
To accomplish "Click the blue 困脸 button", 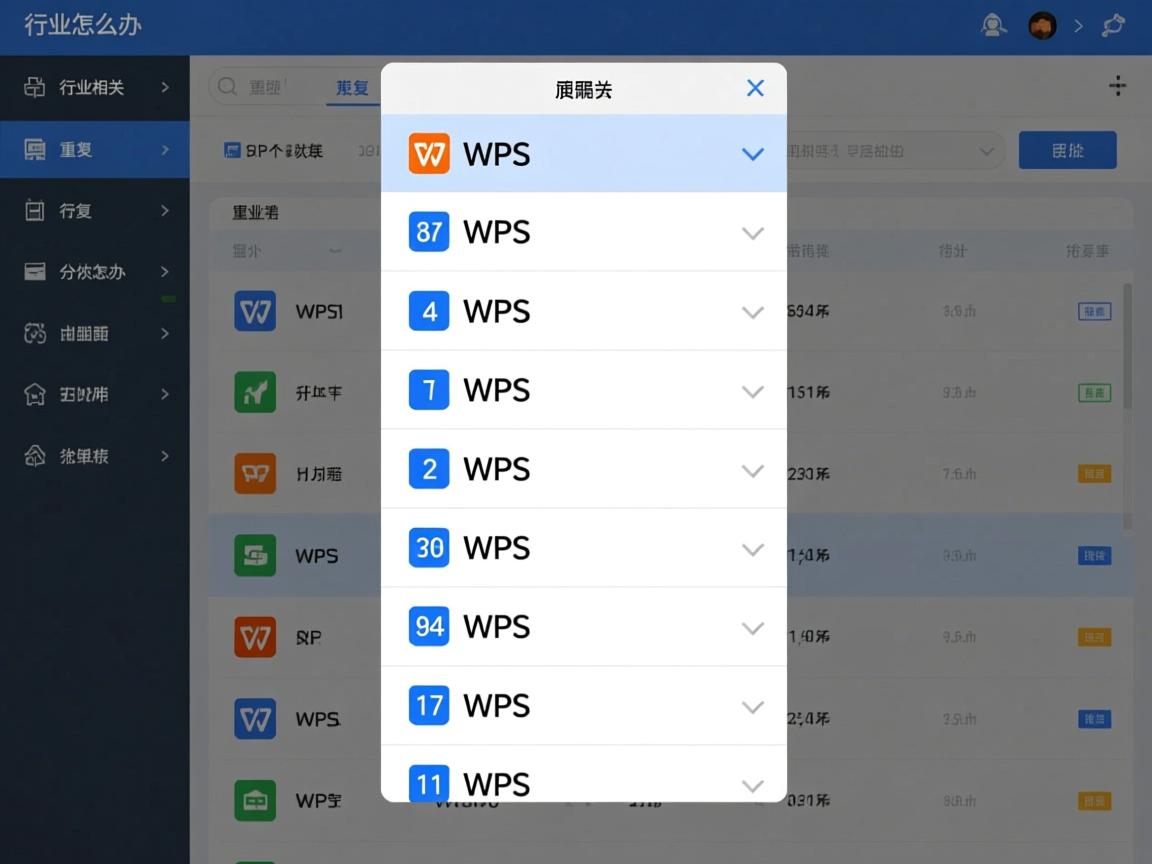I will pos(1067,149).
